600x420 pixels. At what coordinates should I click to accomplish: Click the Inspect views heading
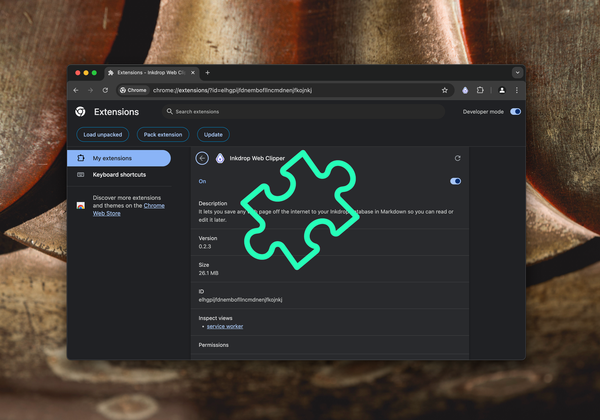(x=215, y=318)
